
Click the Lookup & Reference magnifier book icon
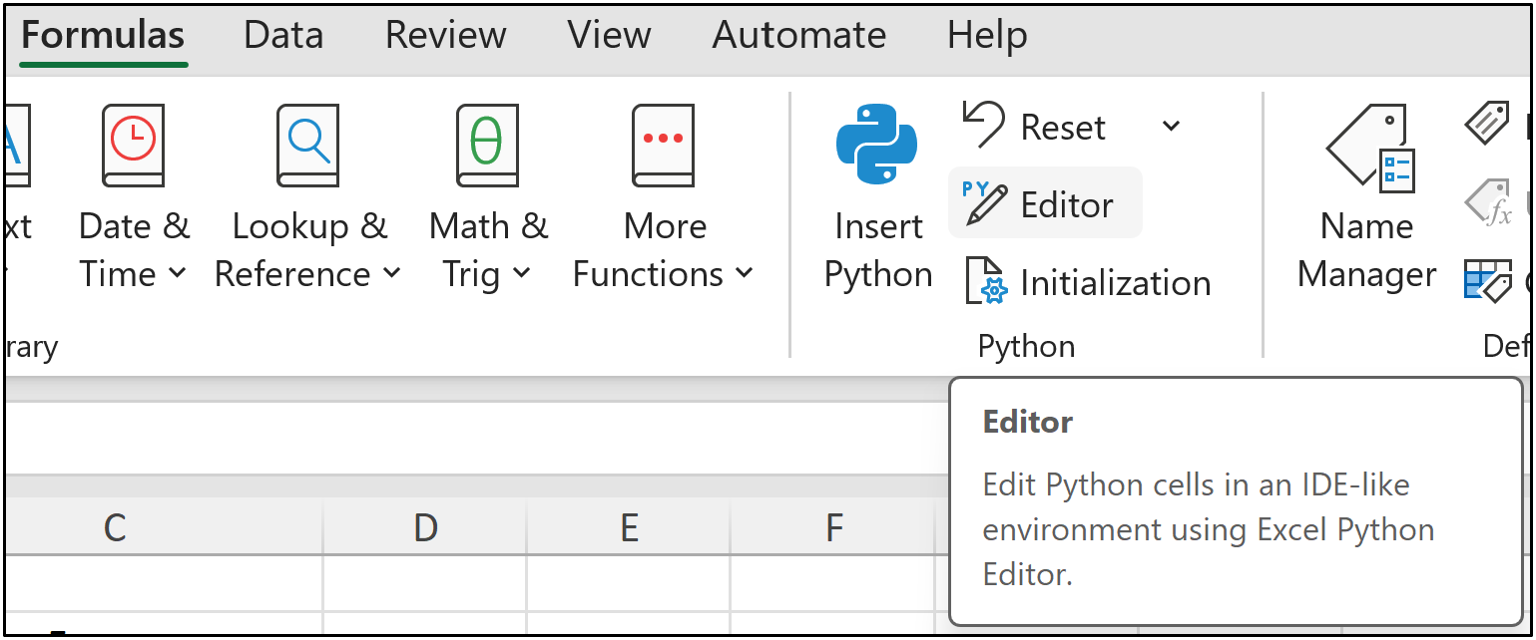(308, 146)
